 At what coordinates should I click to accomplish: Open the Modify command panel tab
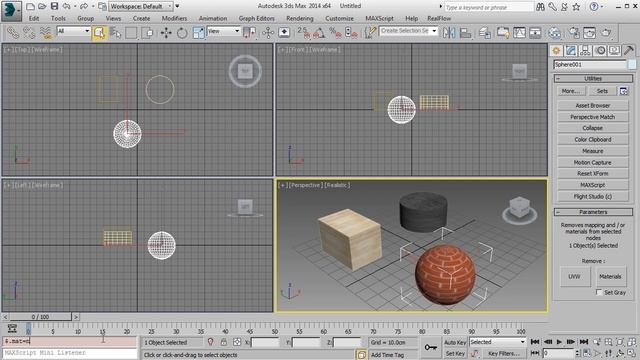pos(571,51)
